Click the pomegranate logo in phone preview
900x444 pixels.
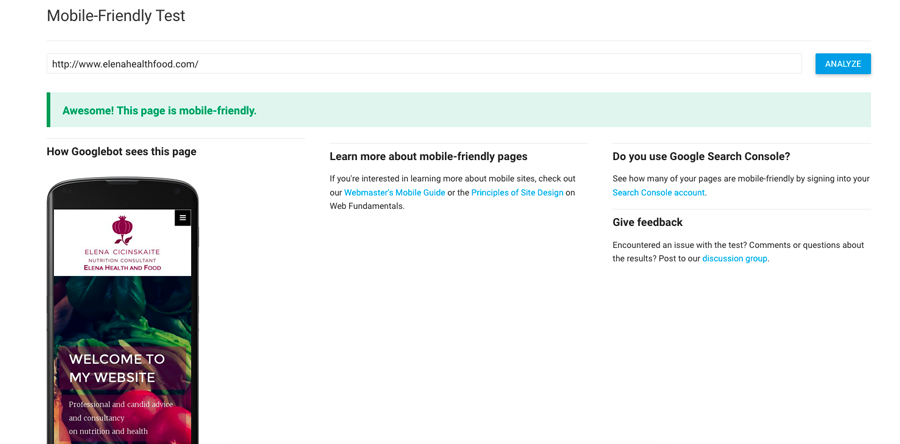[x=122, y=230]
